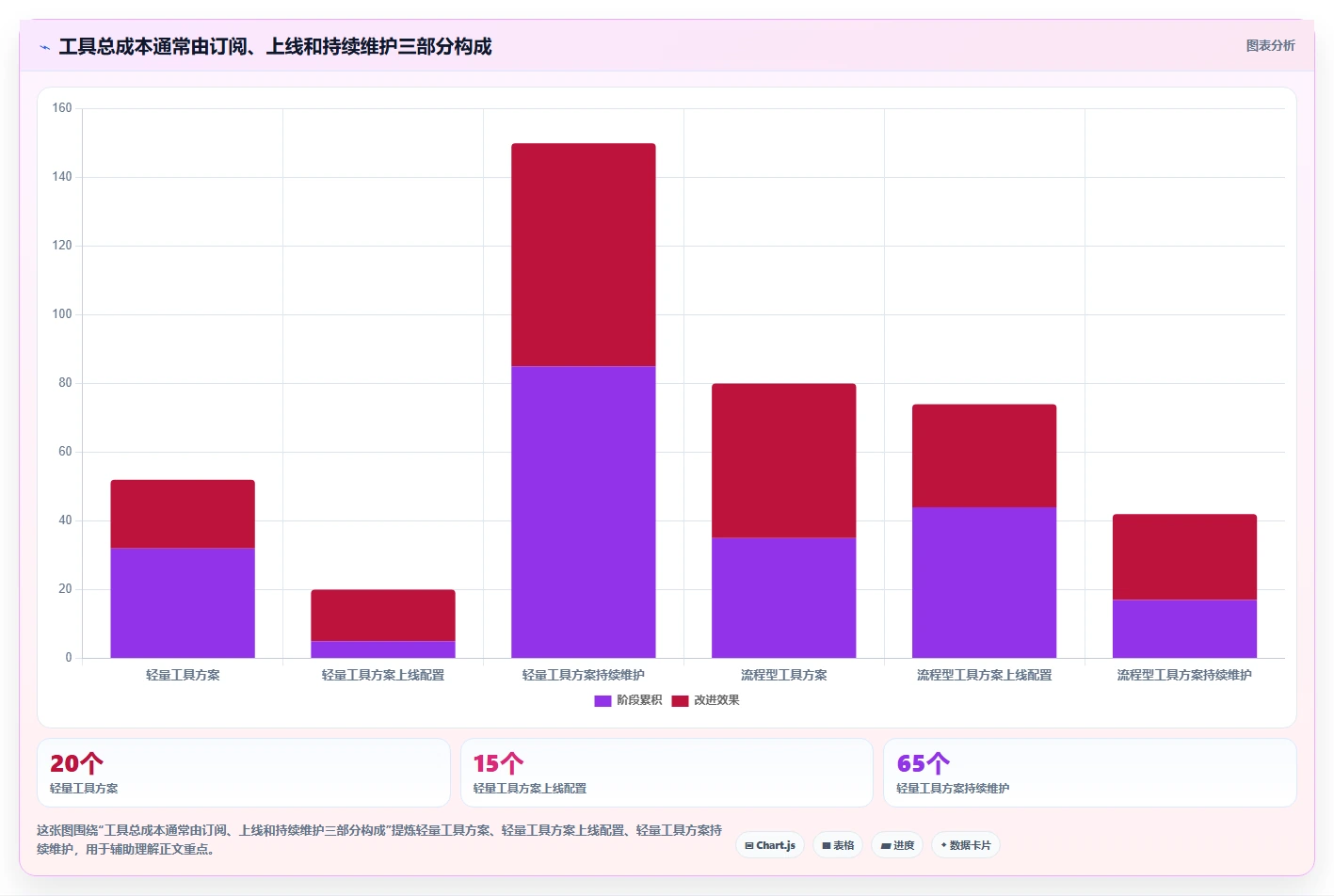The image size is (1334, 896).
Task: Click the 轻量工具方案上线配置 x-axis label
Action: (383, 675)
